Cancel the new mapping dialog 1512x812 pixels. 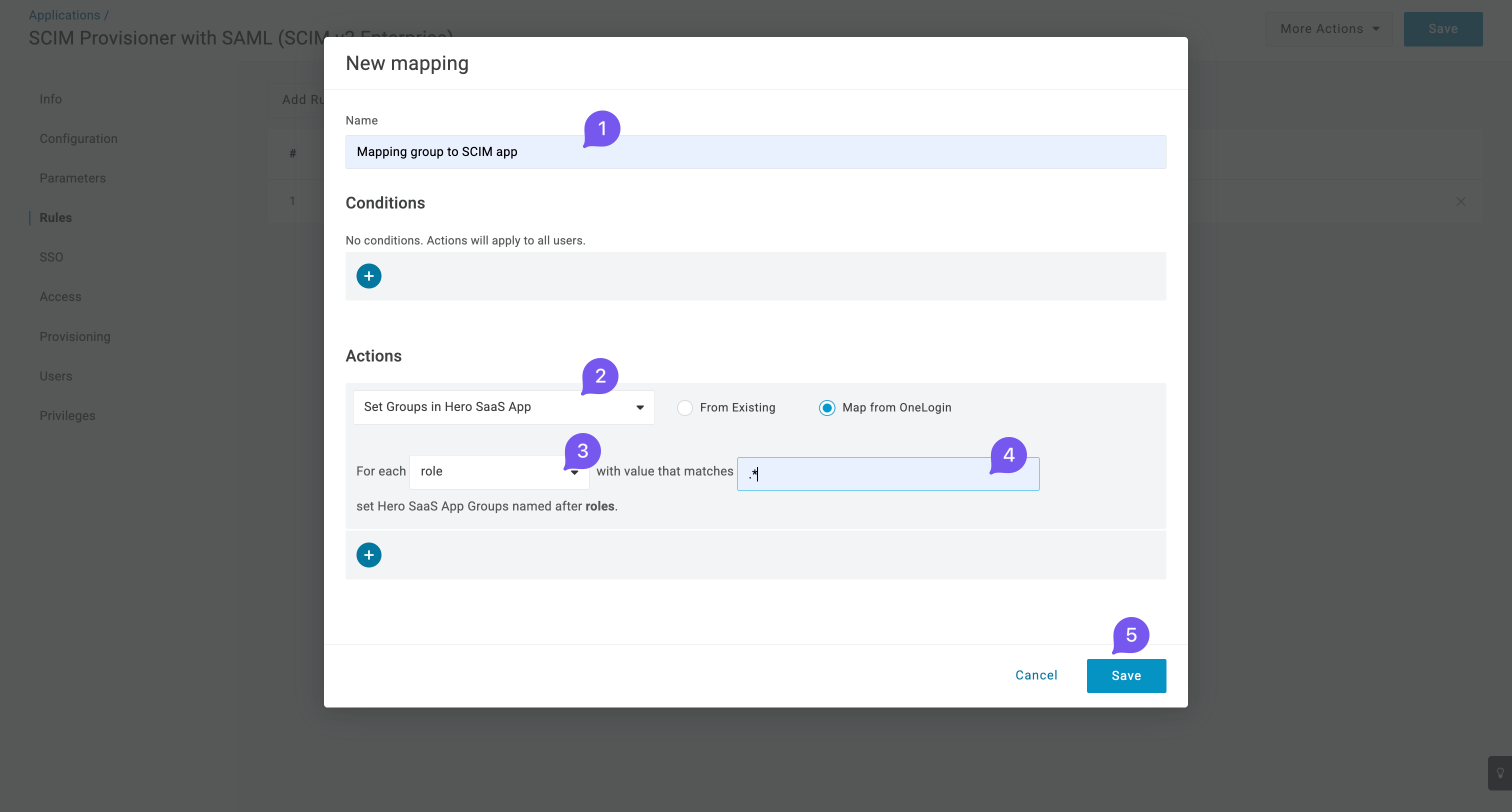pos(1036,674)
